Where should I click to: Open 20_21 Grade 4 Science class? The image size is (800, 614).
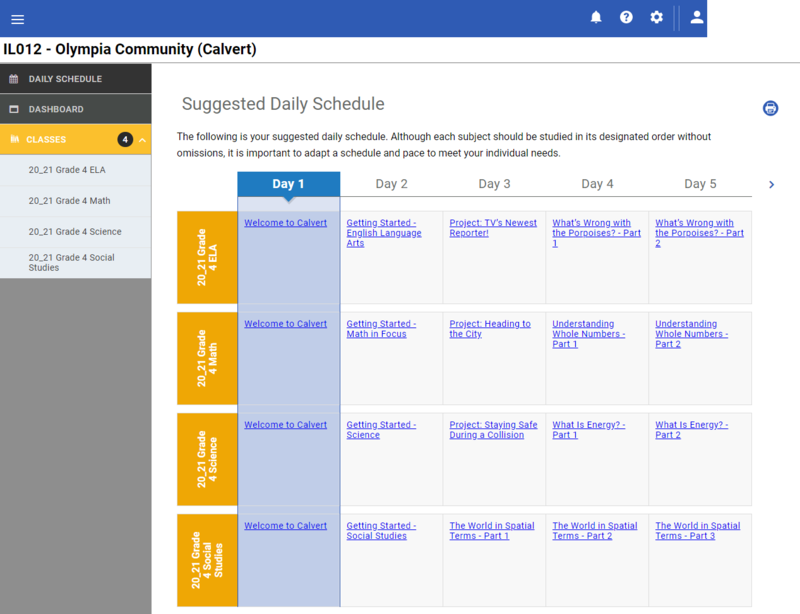(75, 231)
